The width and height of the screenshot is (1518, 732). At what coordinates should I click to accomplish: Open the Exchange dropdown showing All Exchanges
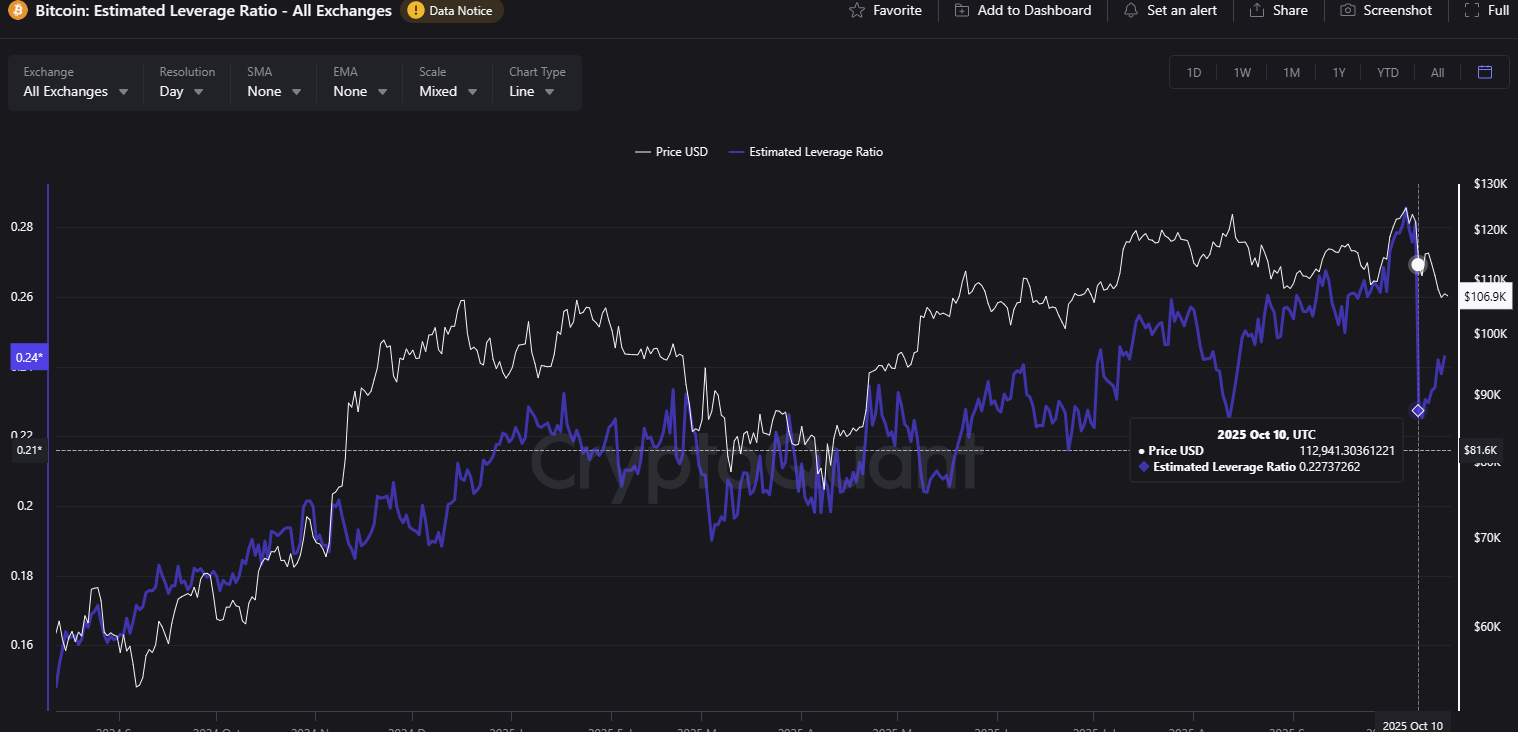pos(76,82)
